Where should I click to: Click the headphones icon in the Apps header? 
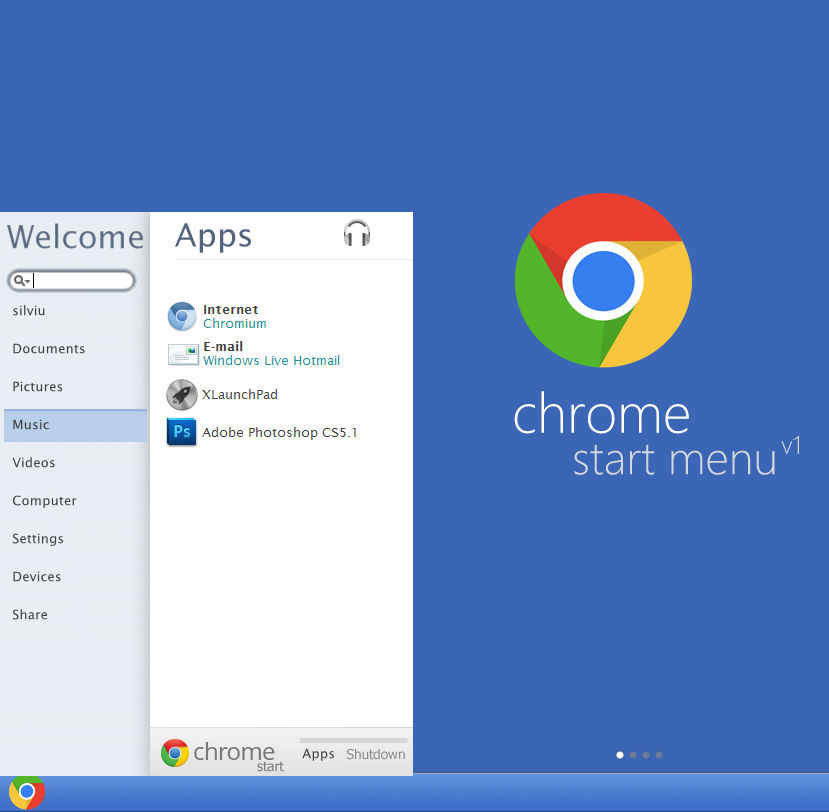point(356,232)
